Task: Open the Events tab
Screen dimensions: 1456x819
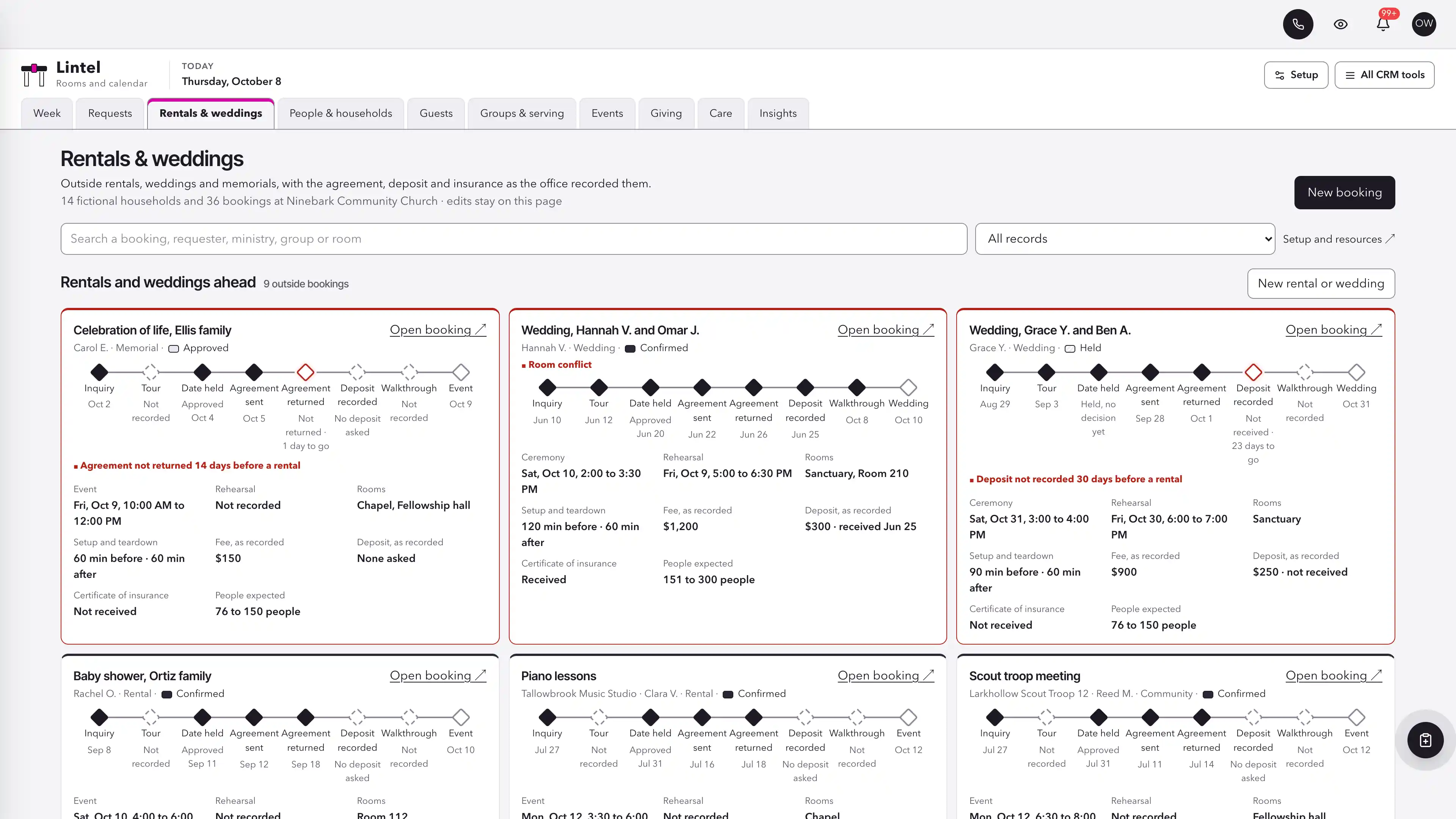Action: pos(607,113)
